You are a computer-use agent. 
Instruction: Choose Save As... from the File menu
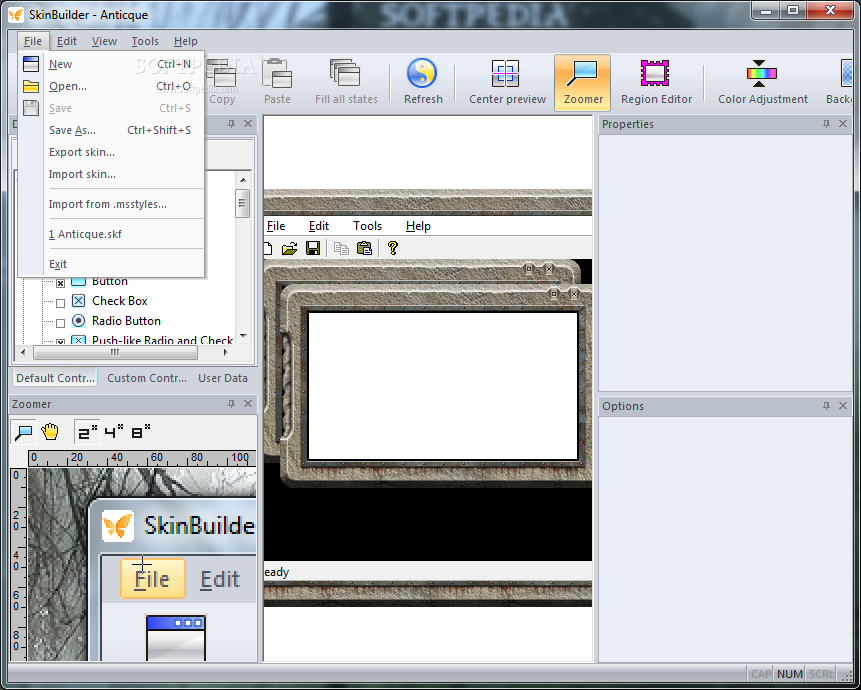(111, 130)
